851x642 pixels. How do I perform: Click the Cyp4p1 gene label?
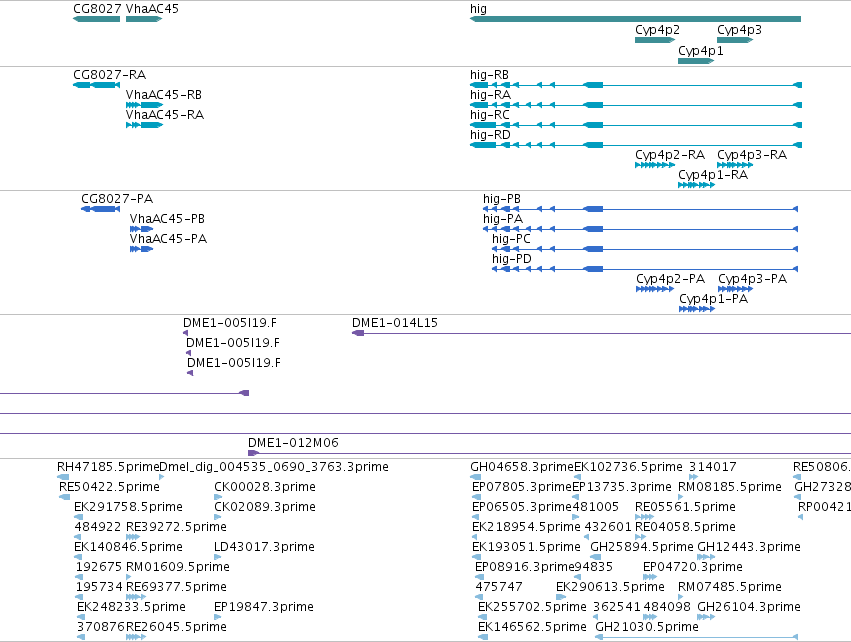(x=701, y=50)
